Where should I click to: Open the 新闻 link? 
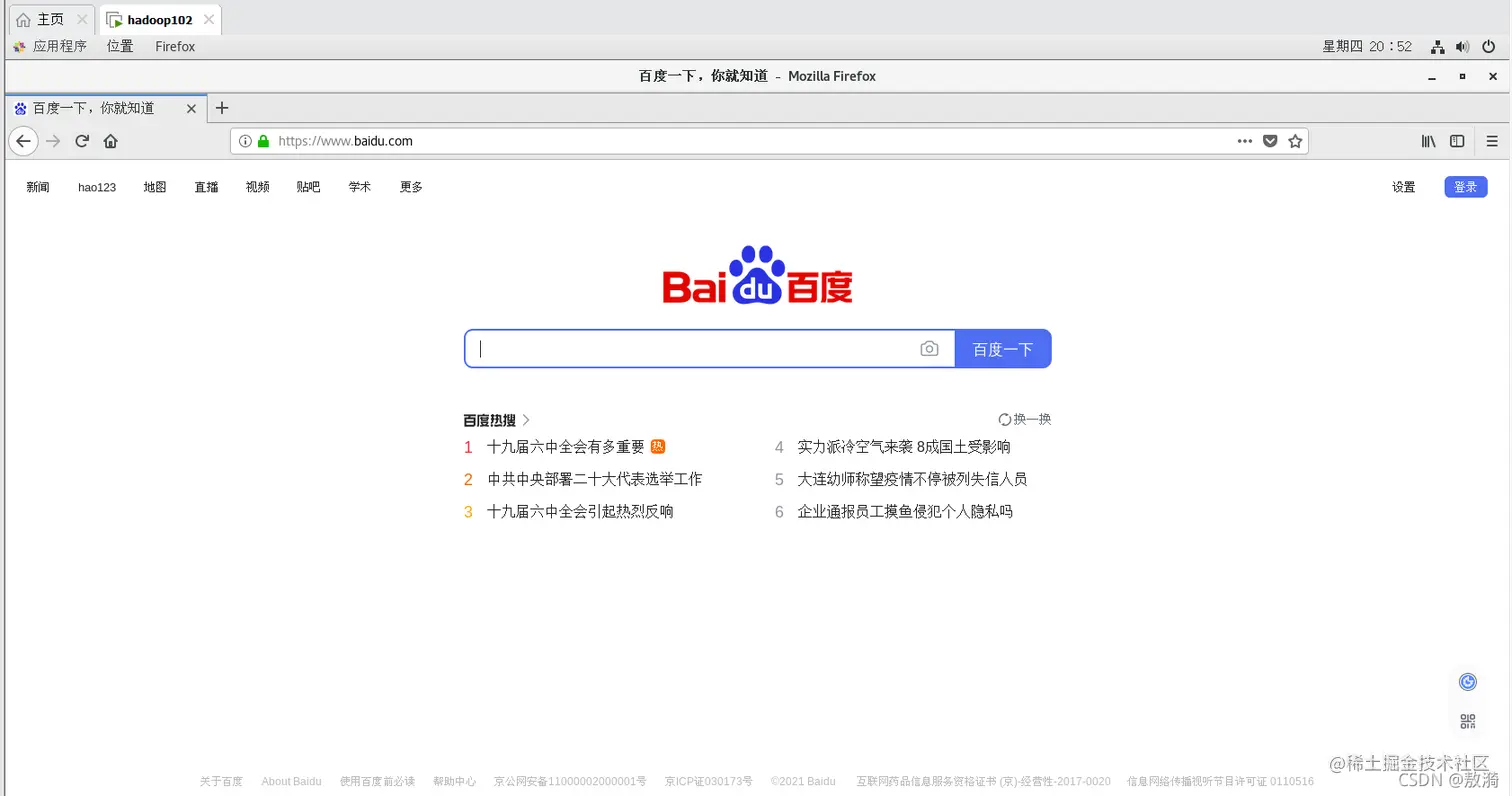pyautogui.click(x=38, y=187)
